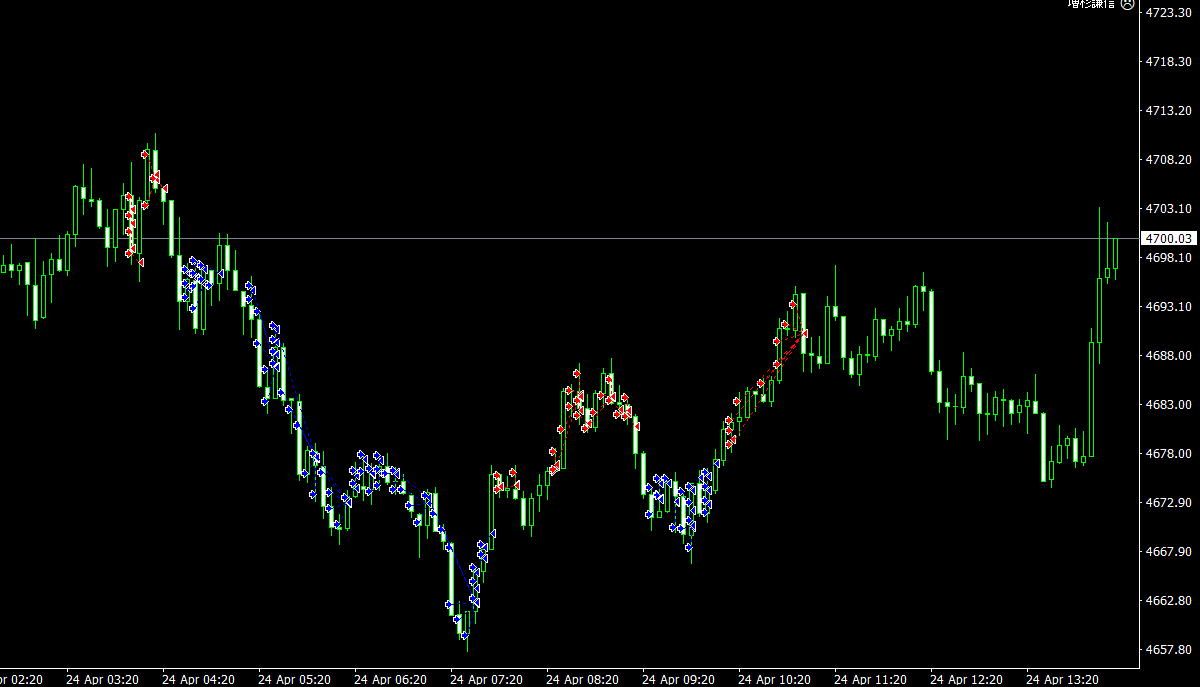Image resolution: width=1200 pixels, height=687 pixels.
Task: Click the 4678.00 price scale label
Action: pos(1168,453)
